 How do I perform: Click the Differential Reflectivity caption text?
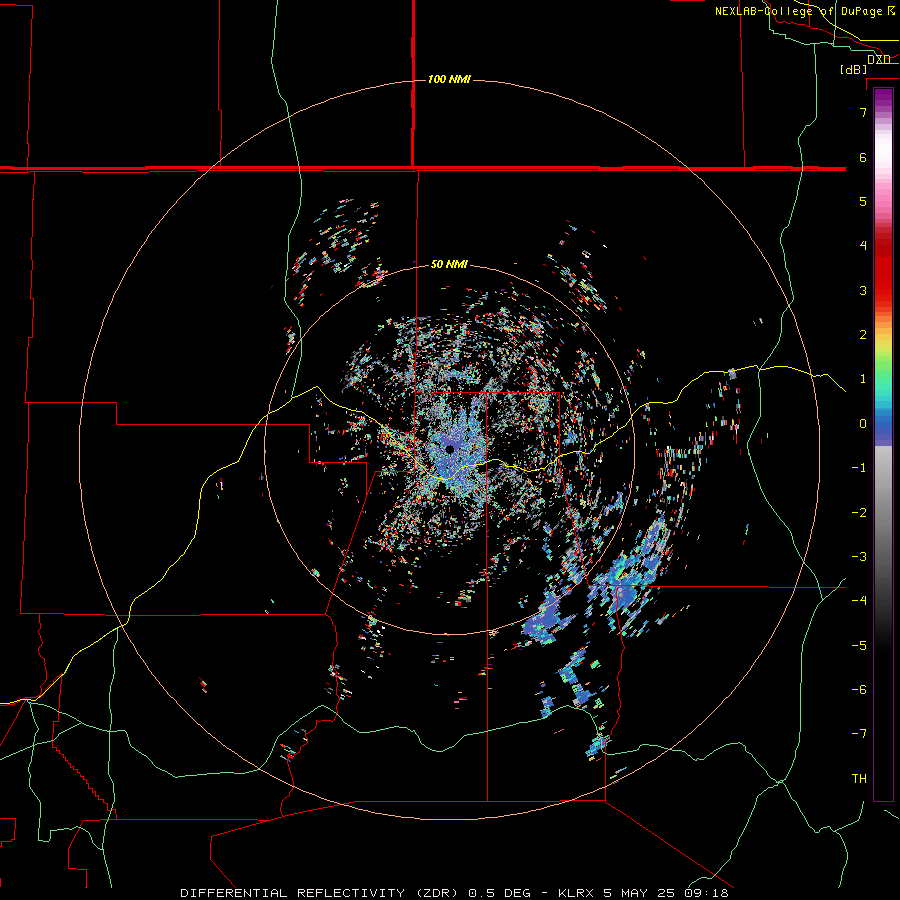pos(454,893)
